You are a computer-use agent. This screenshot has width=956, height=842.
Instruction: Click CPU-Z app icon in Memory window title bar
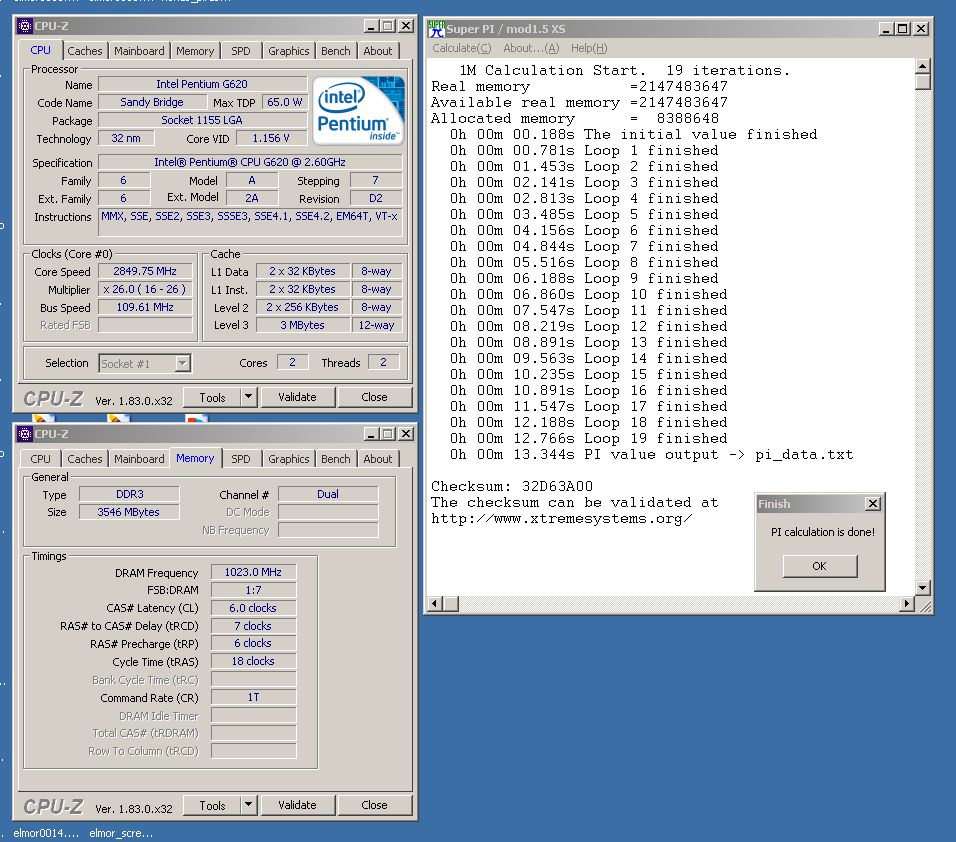24,434
